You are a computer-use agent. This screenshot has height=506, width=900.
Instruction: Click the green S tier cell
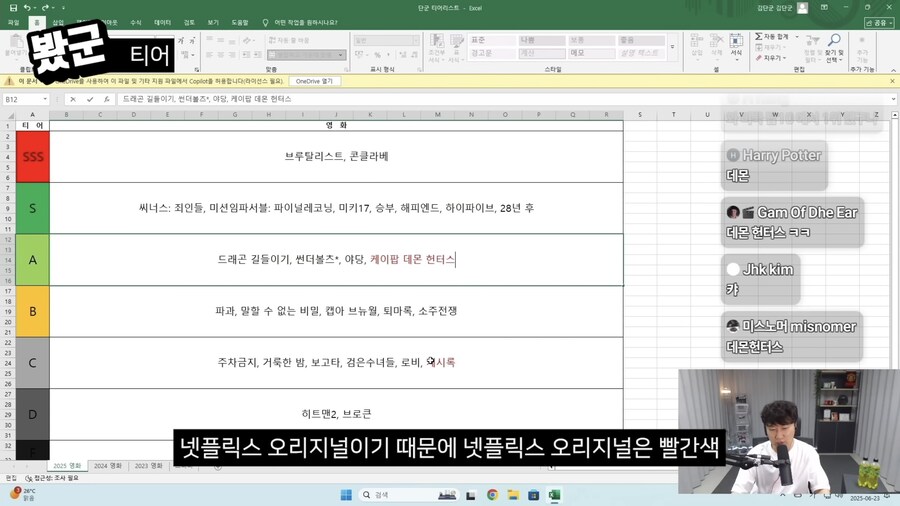33,208
